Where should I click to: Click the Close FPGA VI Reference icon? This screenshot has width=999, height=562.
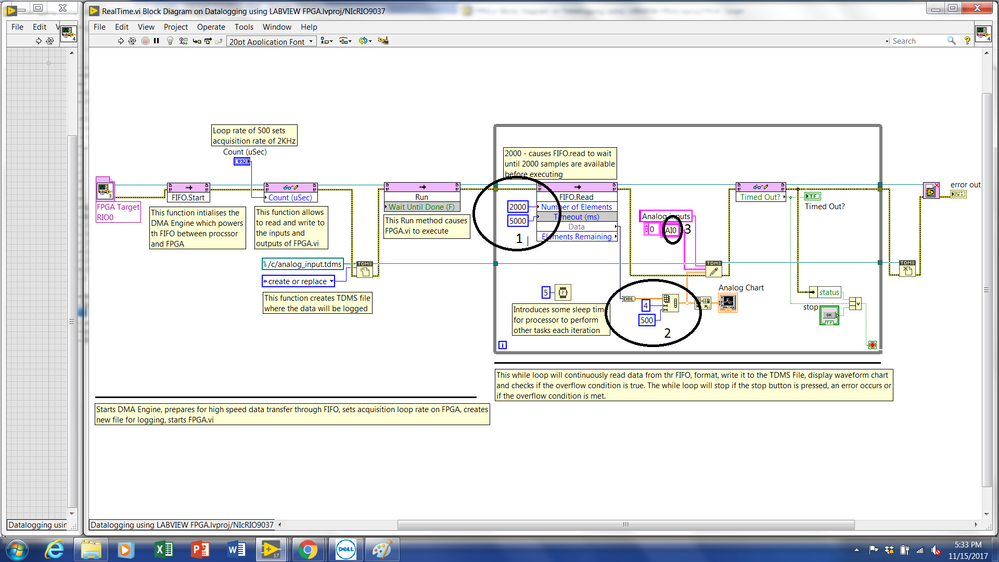931,190
